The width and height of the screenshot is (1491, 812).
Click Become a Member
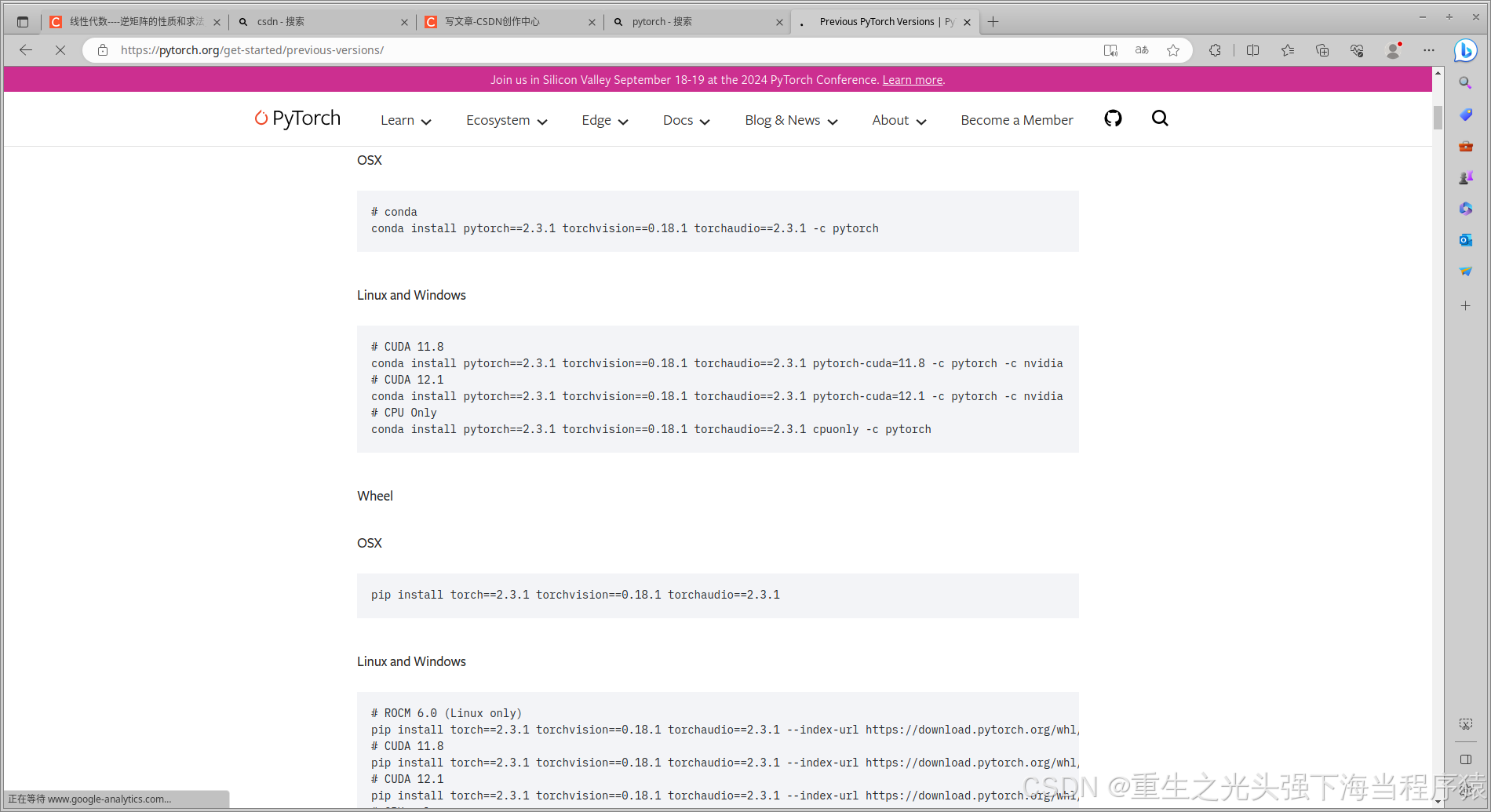pos(1016,119)
